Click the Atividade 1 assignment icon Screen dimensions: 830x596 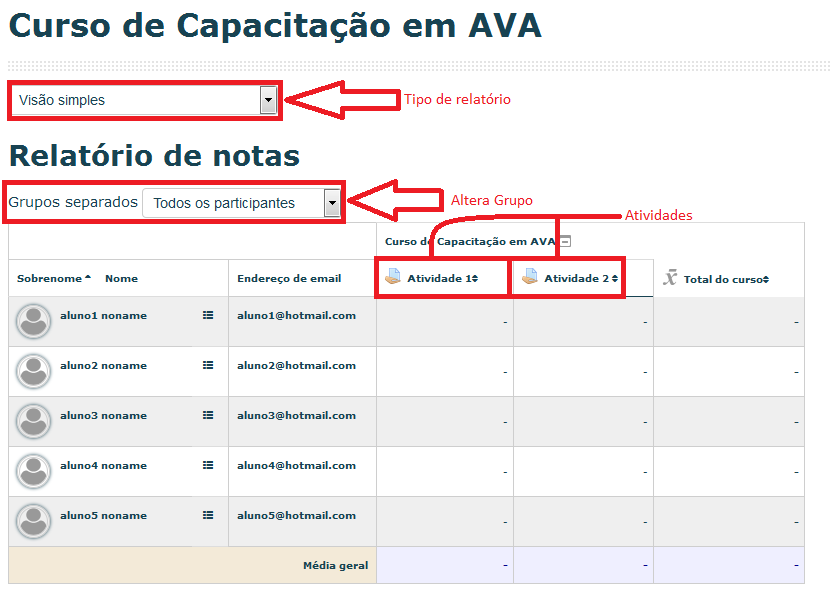pos(393,278)
